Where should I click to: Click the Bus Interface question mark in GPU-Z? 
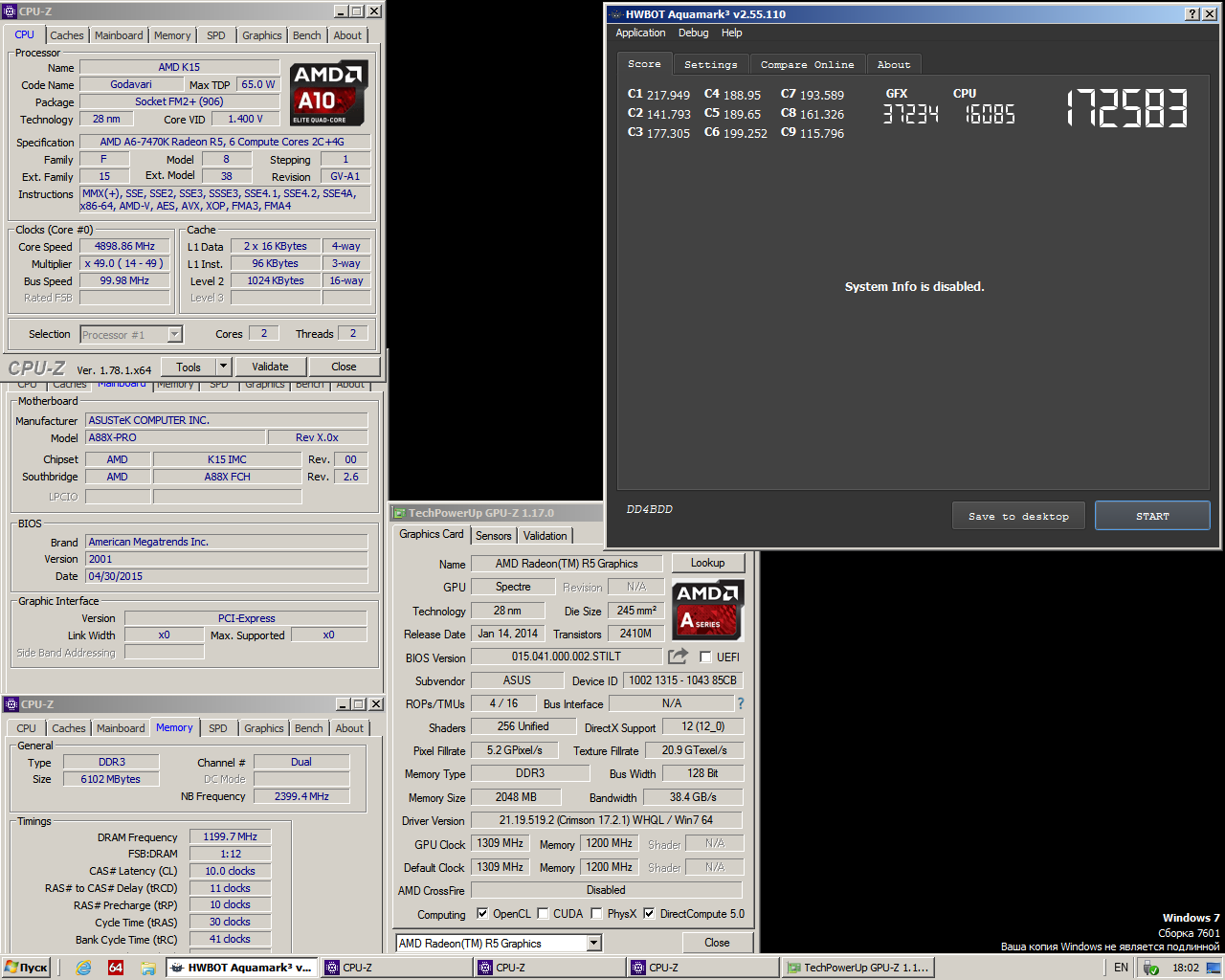(x=740, y=703)
